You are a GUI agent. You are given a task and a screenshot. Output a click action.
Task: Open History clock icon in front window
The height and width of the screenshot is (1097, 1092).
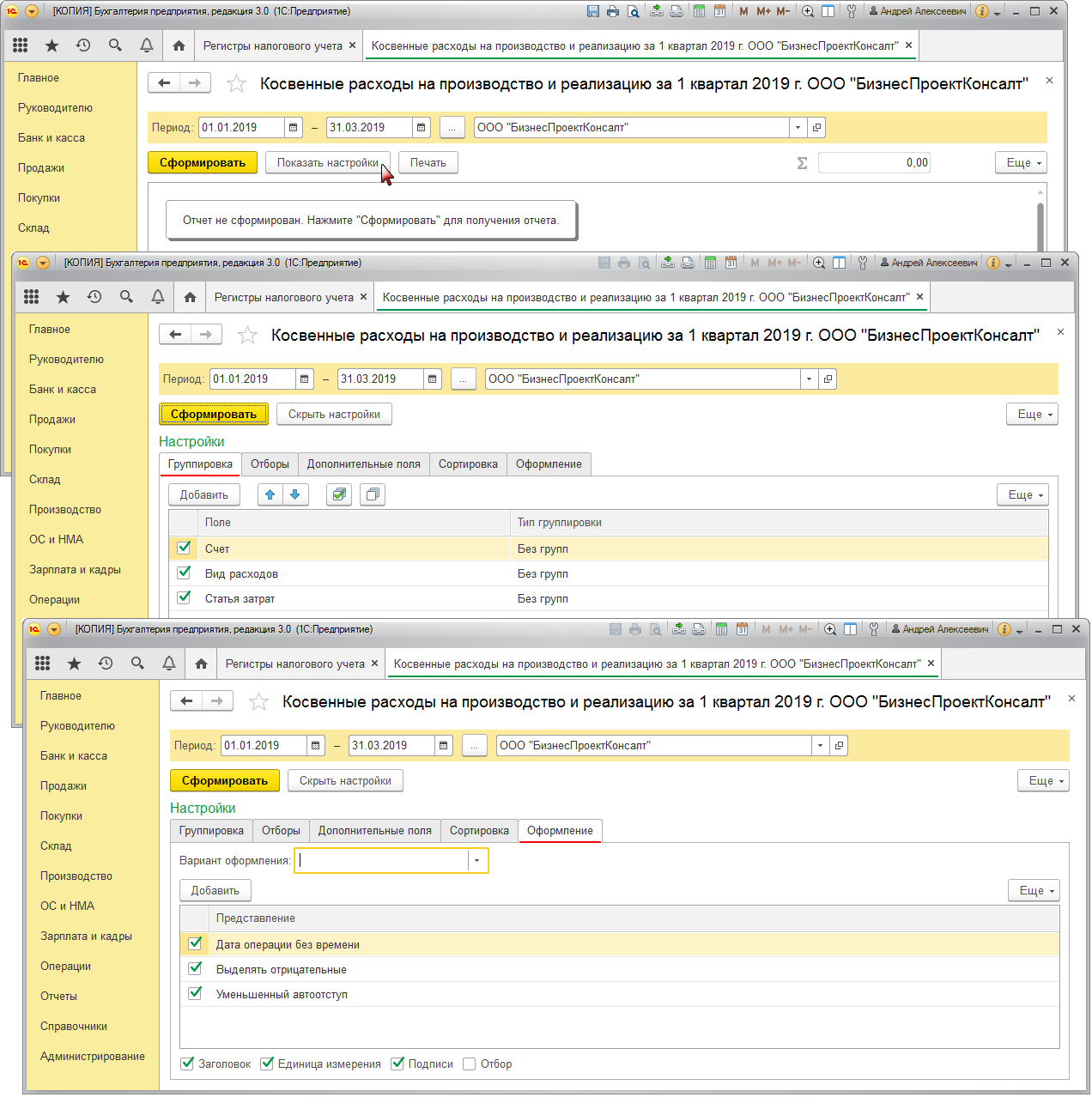click(x=106, y=664)
